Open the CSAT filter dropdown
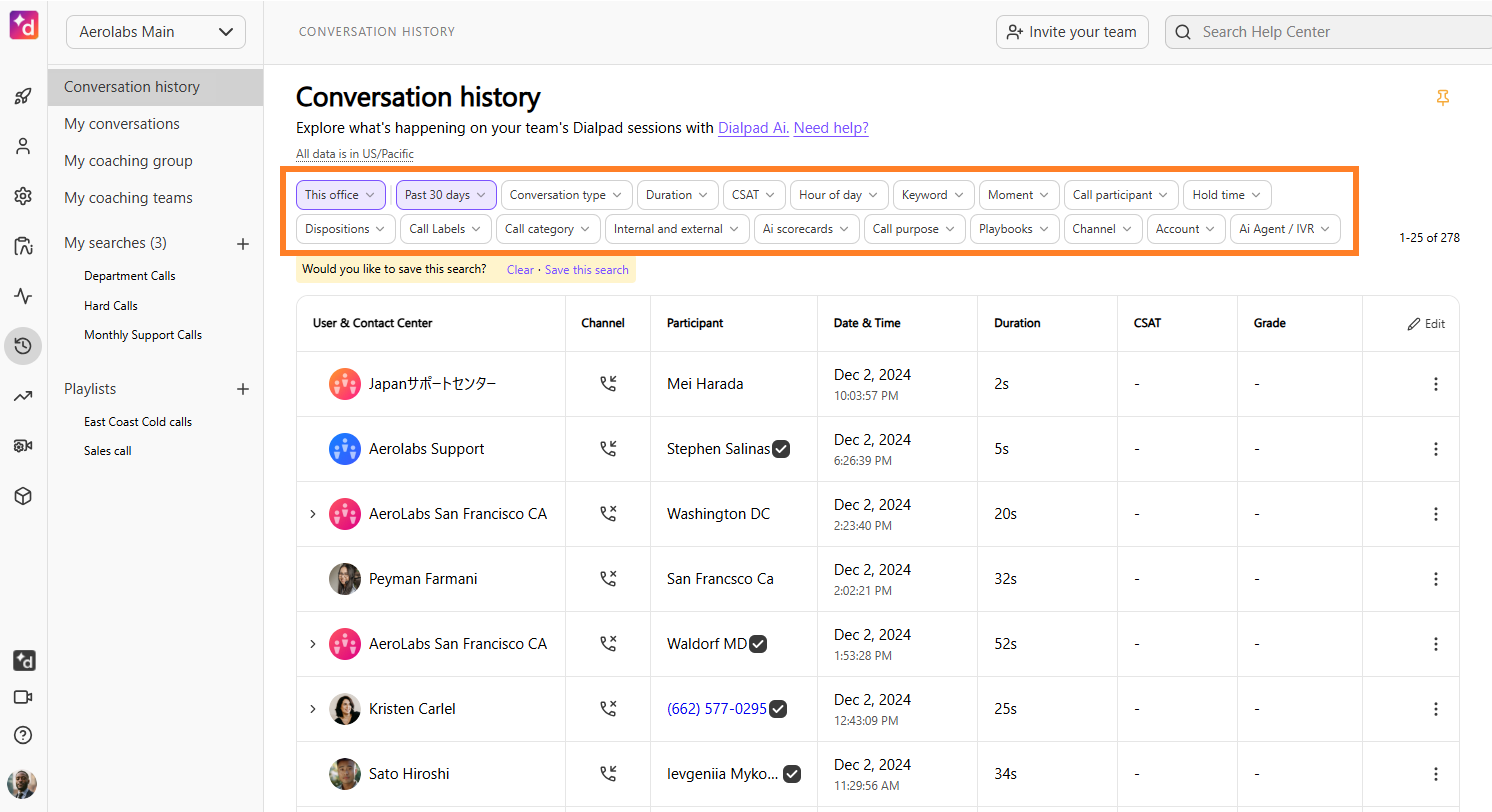Viewport: 1492px width, 812px height. [x=754, y=195]
